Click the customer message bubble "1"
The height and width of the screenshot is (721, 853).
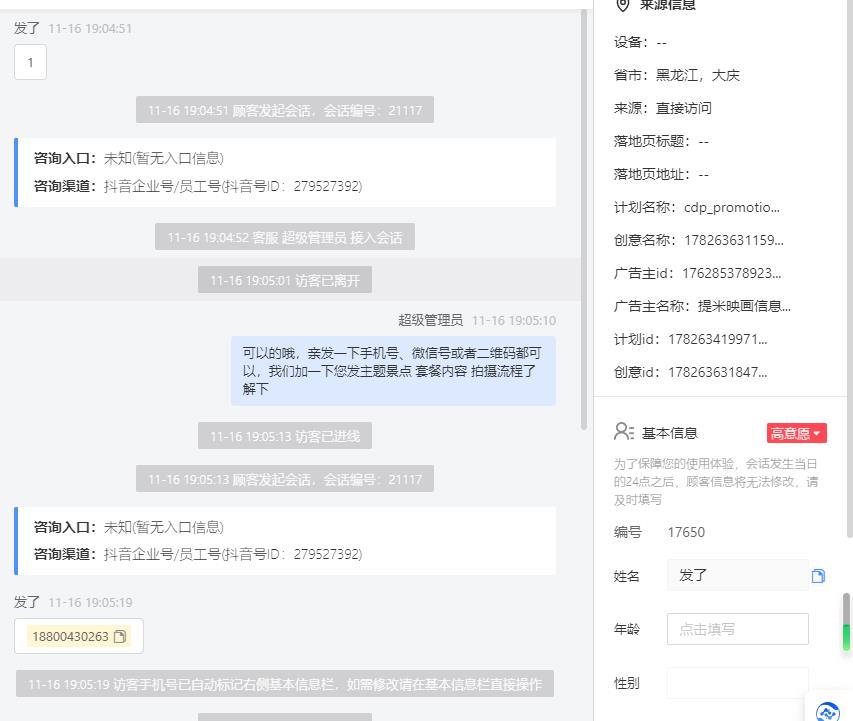[x=30, y=63]
